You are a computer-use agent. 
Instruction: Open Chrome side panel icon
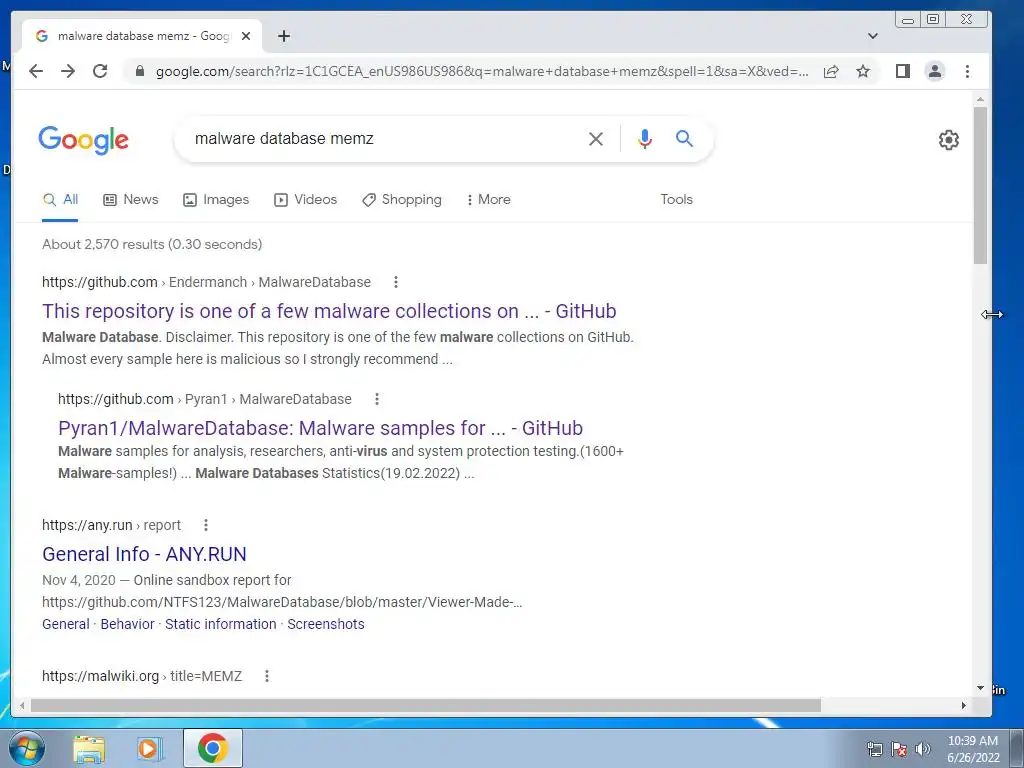pos(903,71)
